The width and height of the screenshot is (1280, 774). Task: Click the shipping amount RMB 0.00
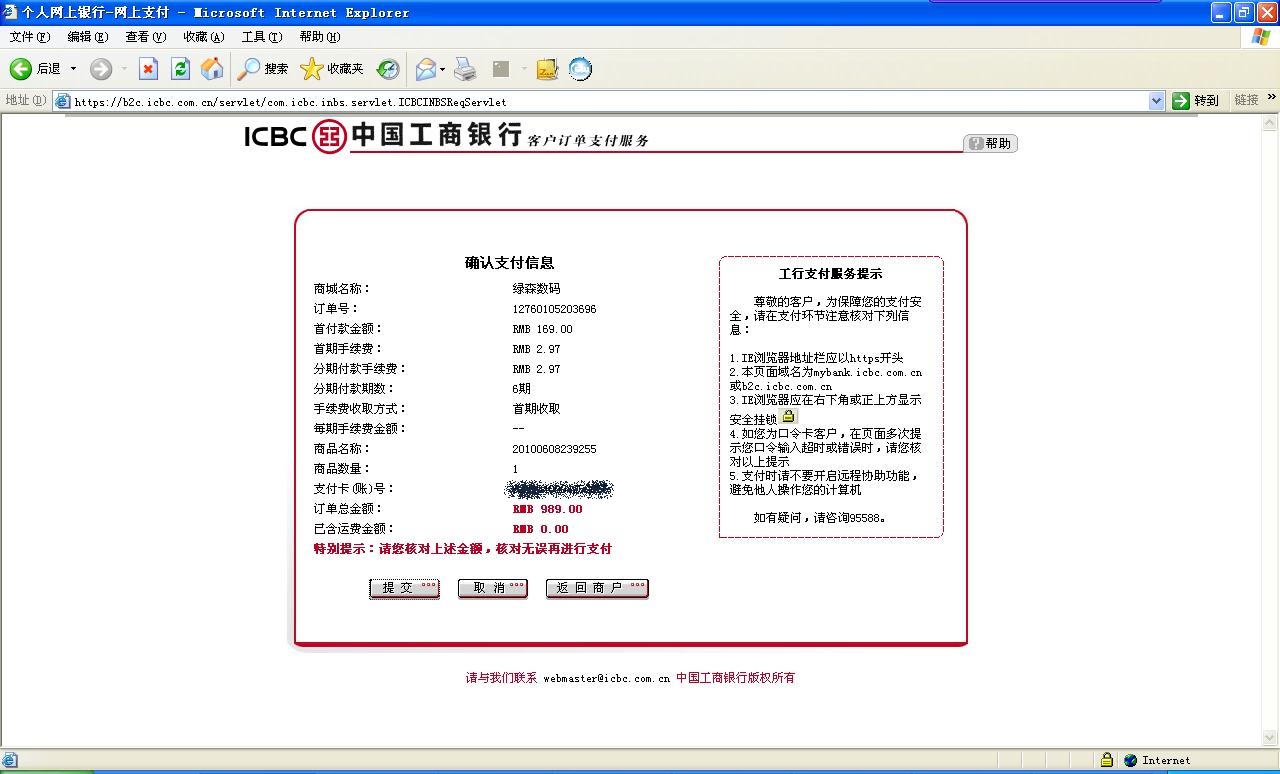click(540, 529)
